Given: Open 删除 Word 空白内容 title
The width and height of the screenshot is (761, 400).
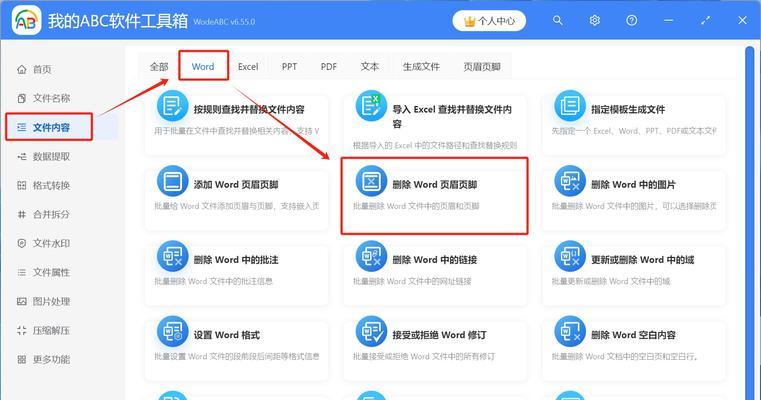Looking at the screenshot, I should (x=633, y=335).
